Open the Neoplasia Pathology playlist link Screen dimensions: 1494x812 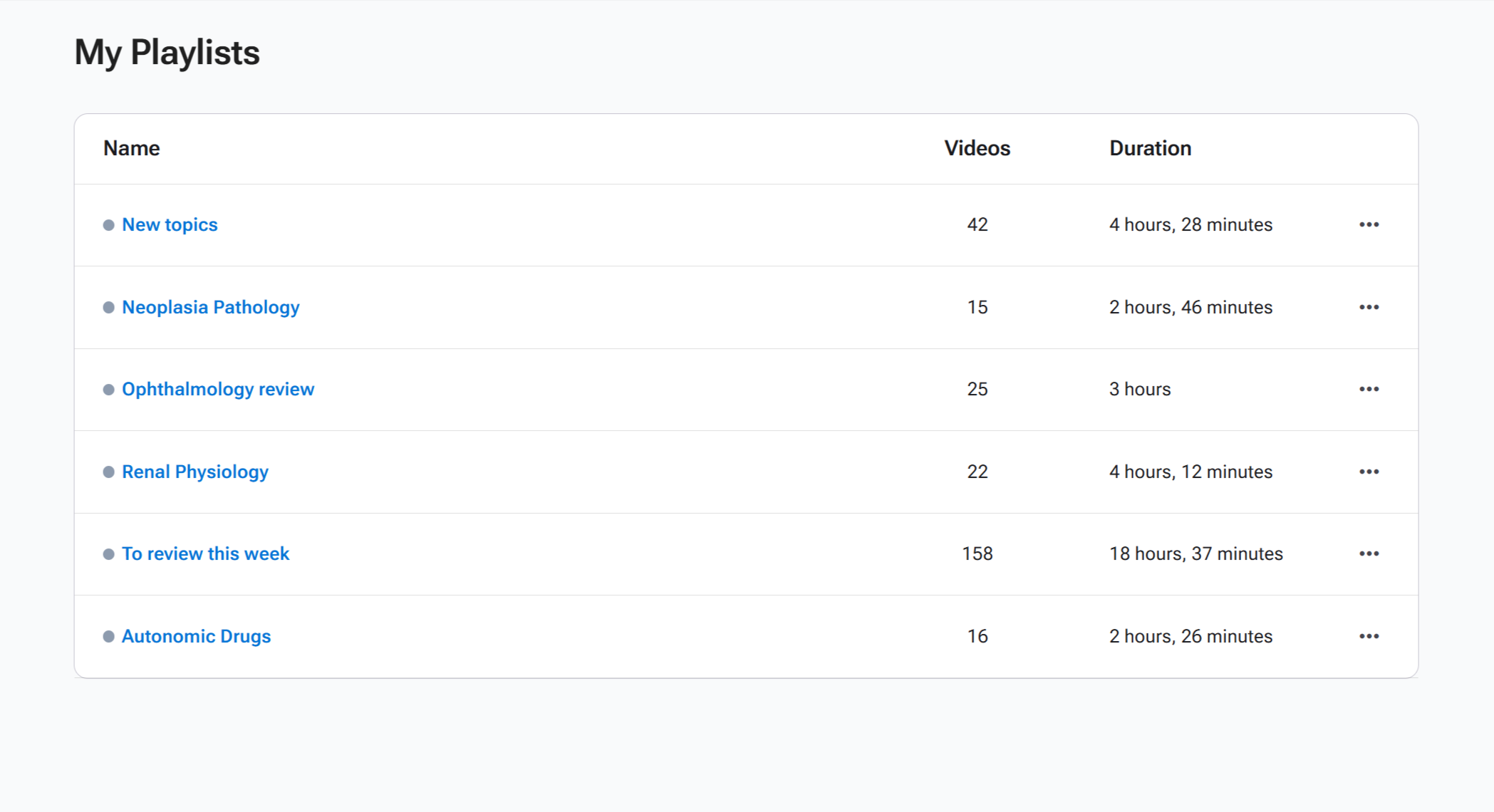[211, 308]
